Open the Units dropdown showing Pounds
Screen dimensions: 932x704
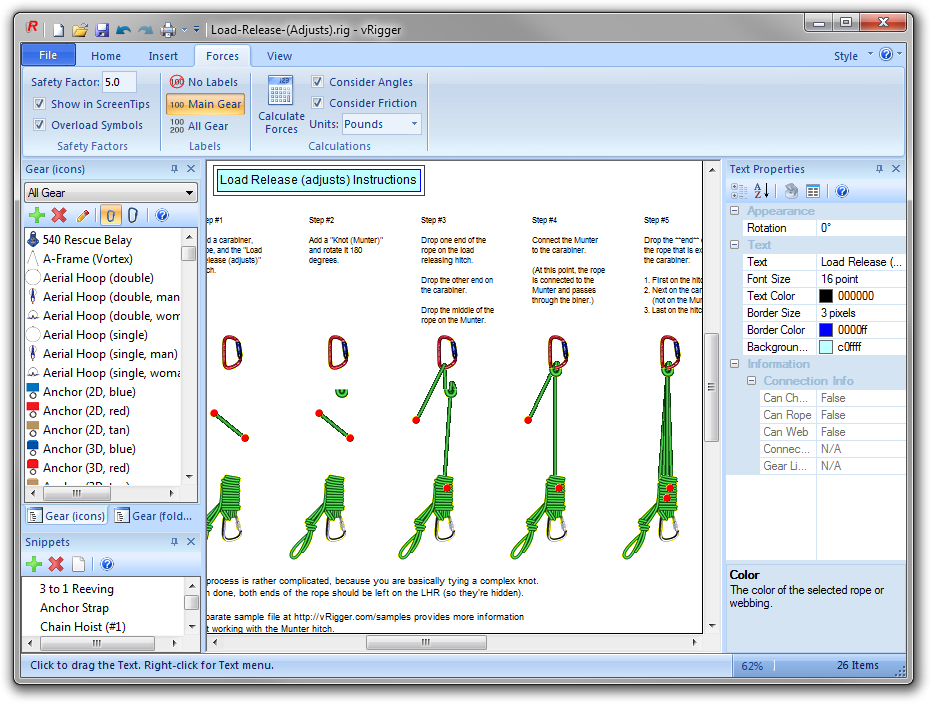pyautogui.click(x=381, y=124)
